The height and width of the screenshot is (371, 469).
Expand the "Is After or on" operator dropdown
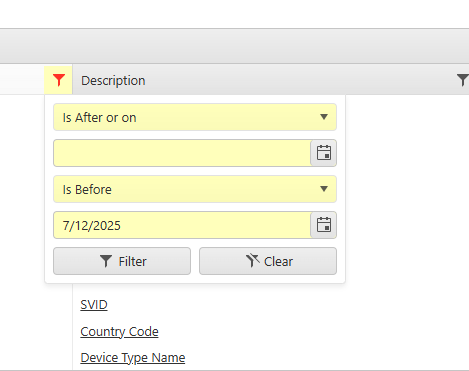[x=195, y=117]
